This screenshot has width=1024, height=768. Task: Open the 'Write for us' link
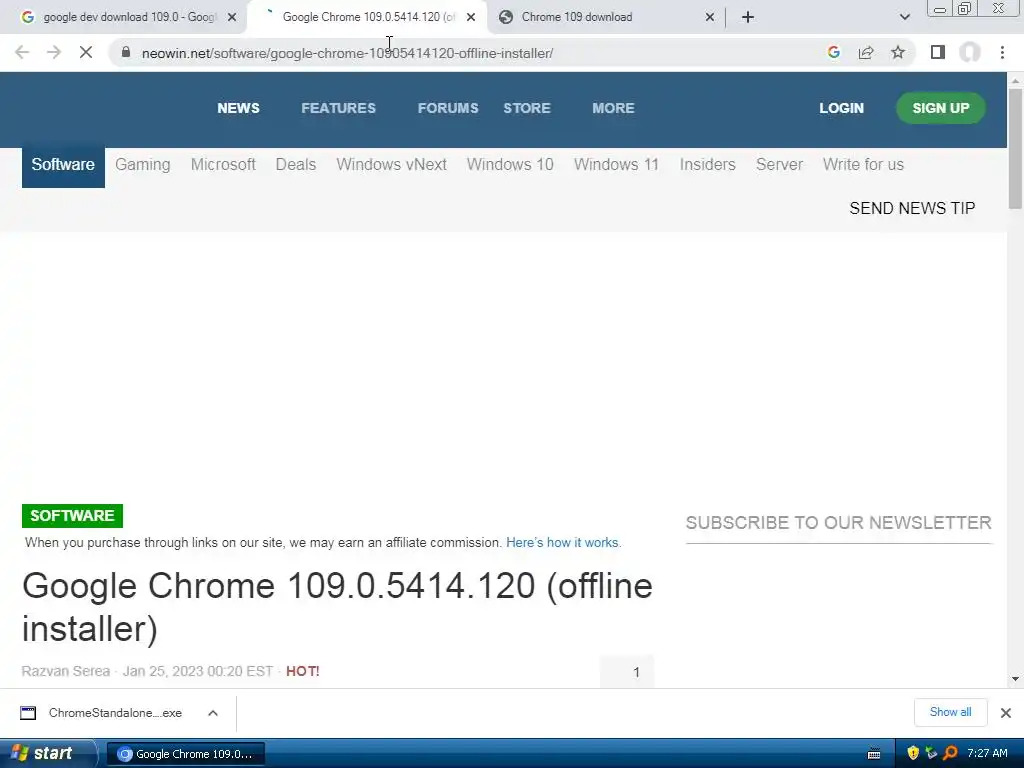point(863,165)
